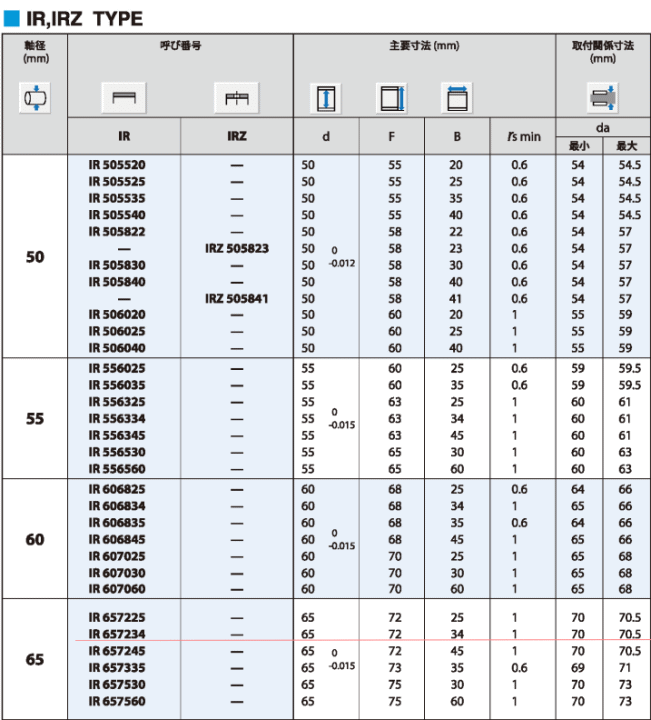Click the 軸径 (mm) header
651x720 pixels.
(x=36, y=51)
